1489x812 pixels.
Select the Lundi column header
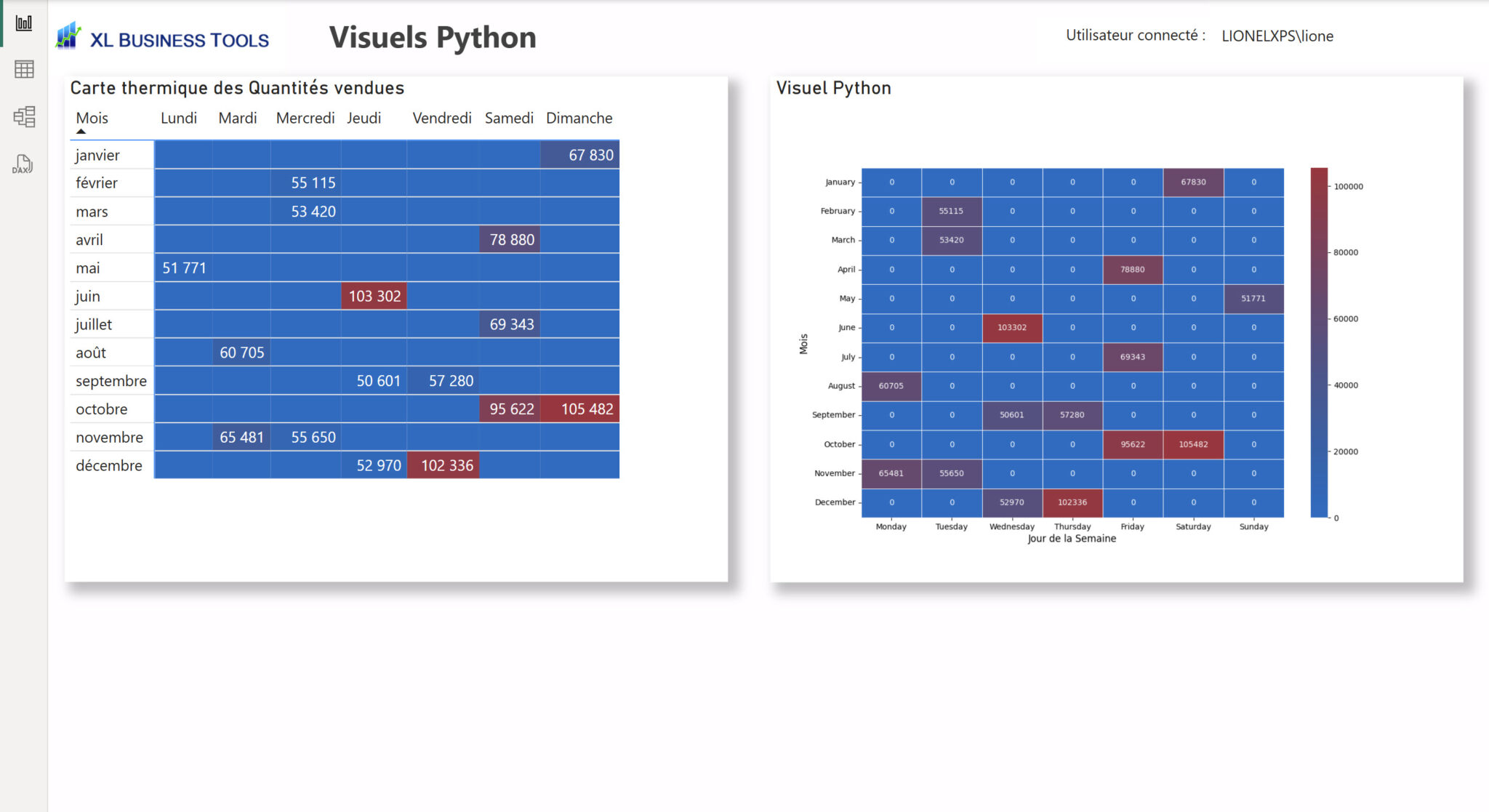pyautogui.click(x=179, y=118)
